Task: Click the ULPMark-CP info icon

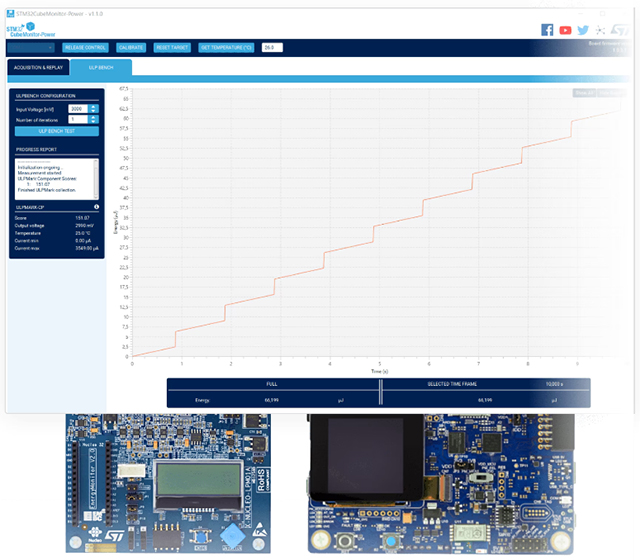Action: 96,207
